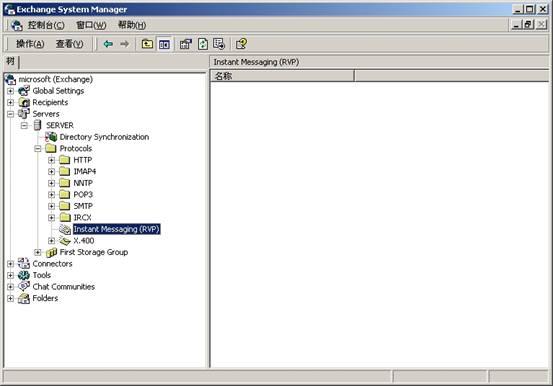Click the Back arrow toolbar icon

(108, 44)
